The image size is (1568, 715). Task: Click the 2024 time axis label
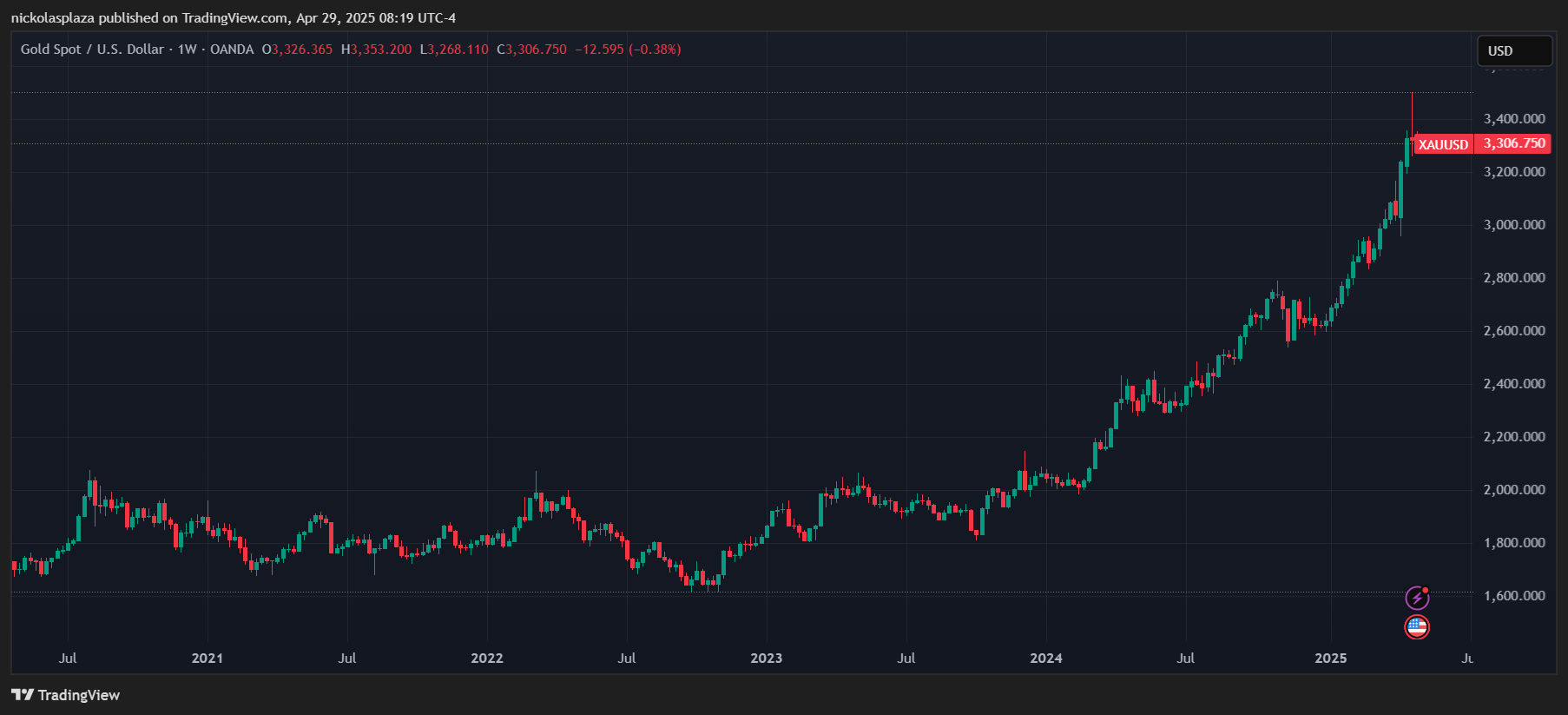pyautogui.click(x=1046, y=659)
